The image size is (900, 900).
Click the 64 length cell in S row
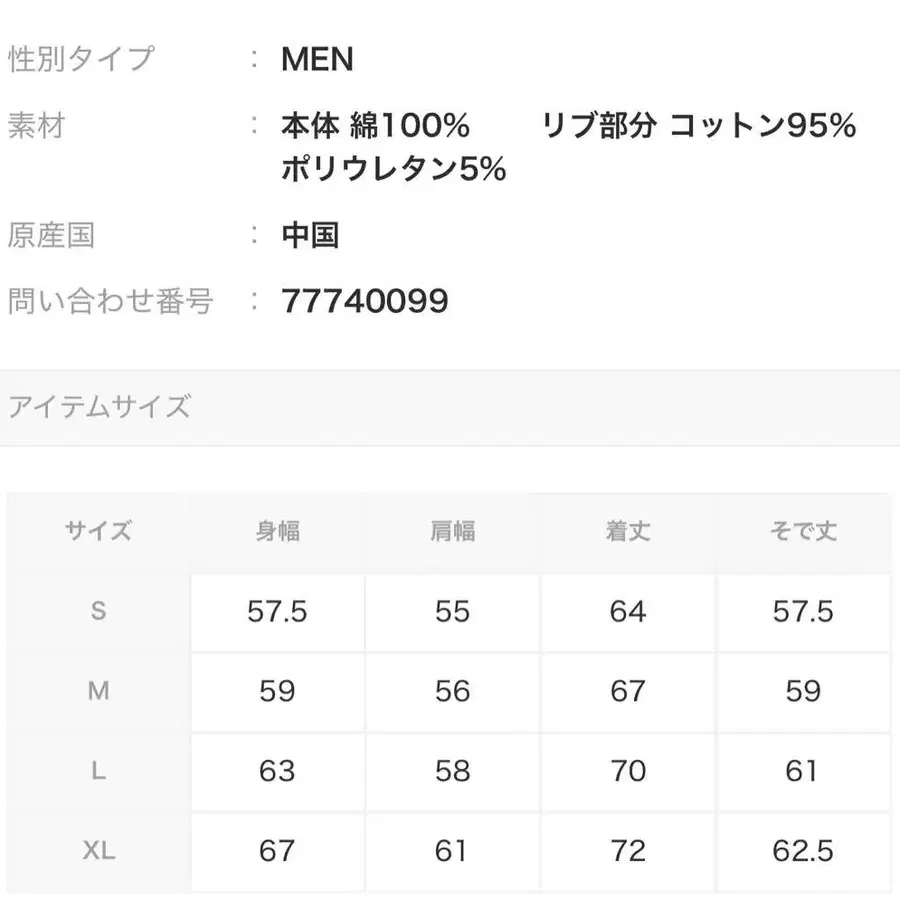click(x=627, y=611)
